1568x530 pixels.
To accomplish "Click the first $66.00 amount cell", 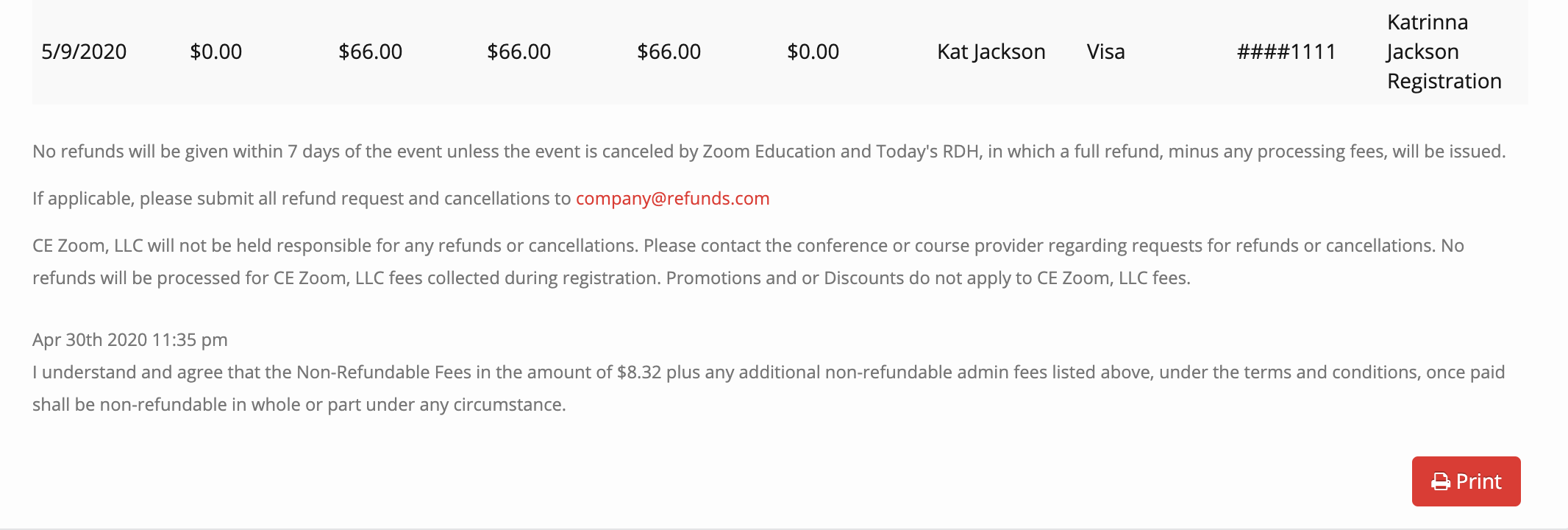I will click(x=370, y=52).
